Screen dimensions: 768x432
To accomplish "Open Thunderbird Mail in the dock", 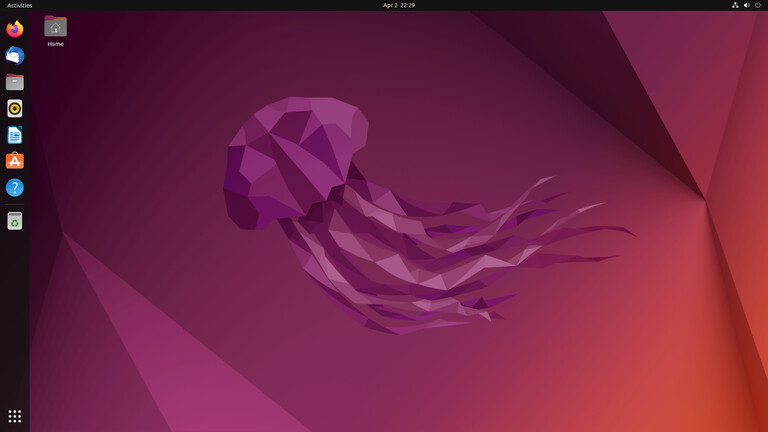I will tap(15, 55).
